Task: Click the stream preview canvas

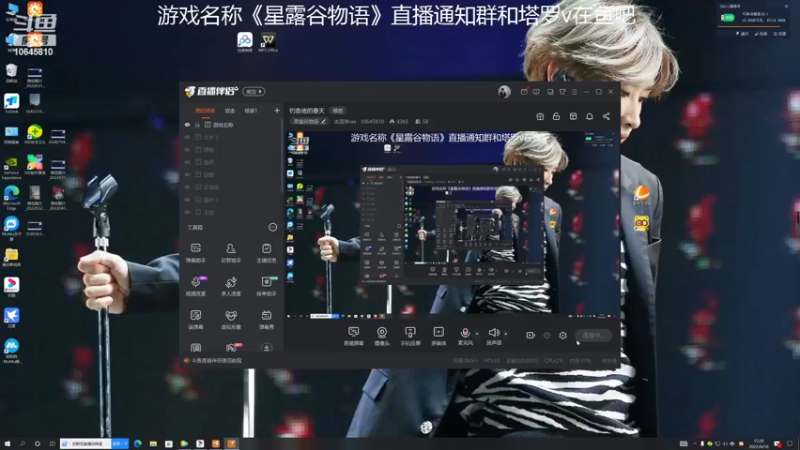Action: click(452, 225)
